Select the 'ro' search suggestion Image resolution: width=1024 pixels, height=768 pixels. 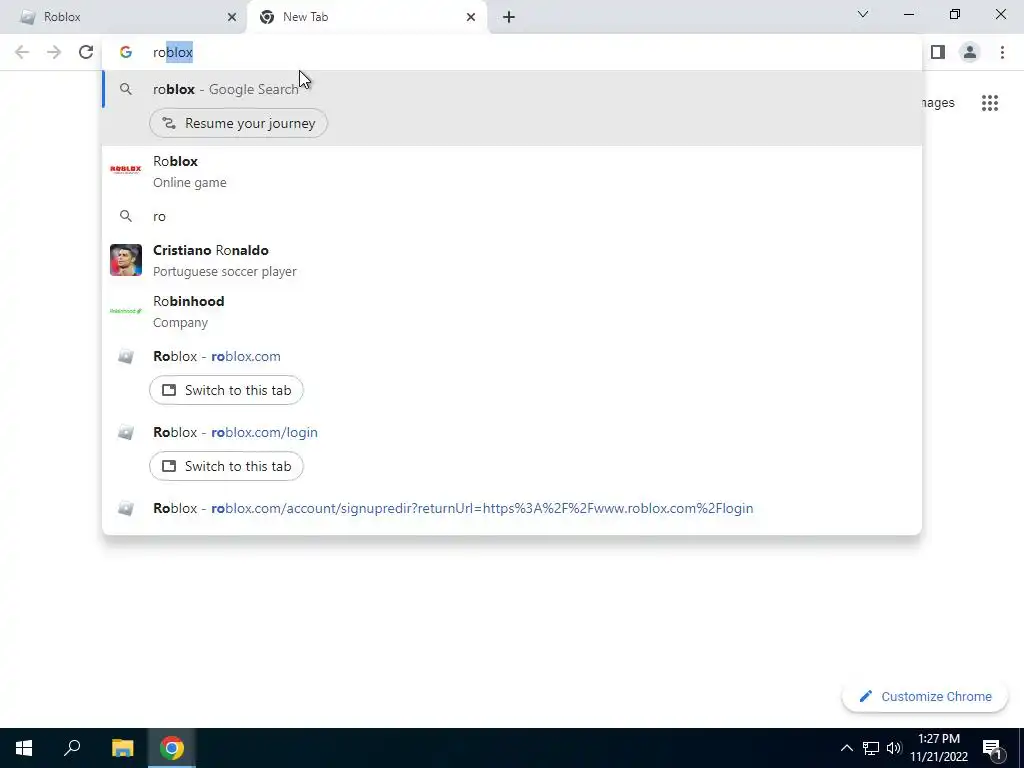pyautogui.click(x=512, y=216)
